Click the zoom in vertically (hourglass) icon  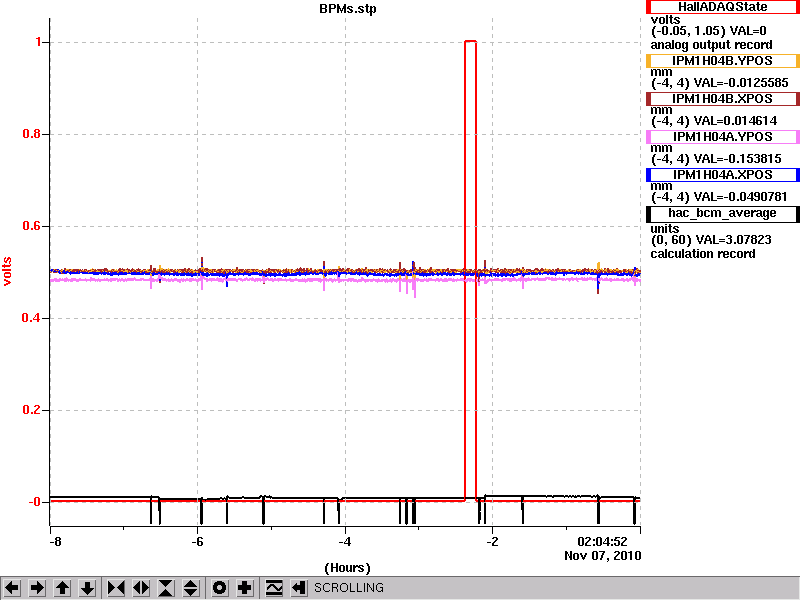(x=166, y=588)
